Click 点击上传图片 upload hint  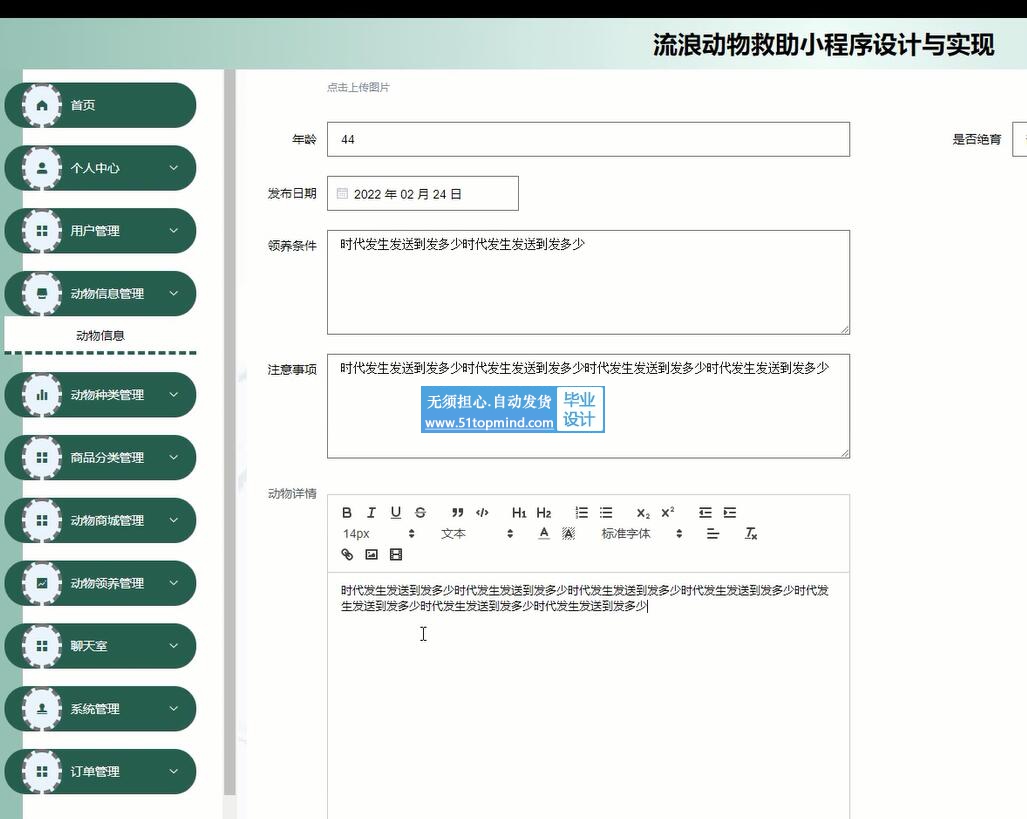pos(358,87)
